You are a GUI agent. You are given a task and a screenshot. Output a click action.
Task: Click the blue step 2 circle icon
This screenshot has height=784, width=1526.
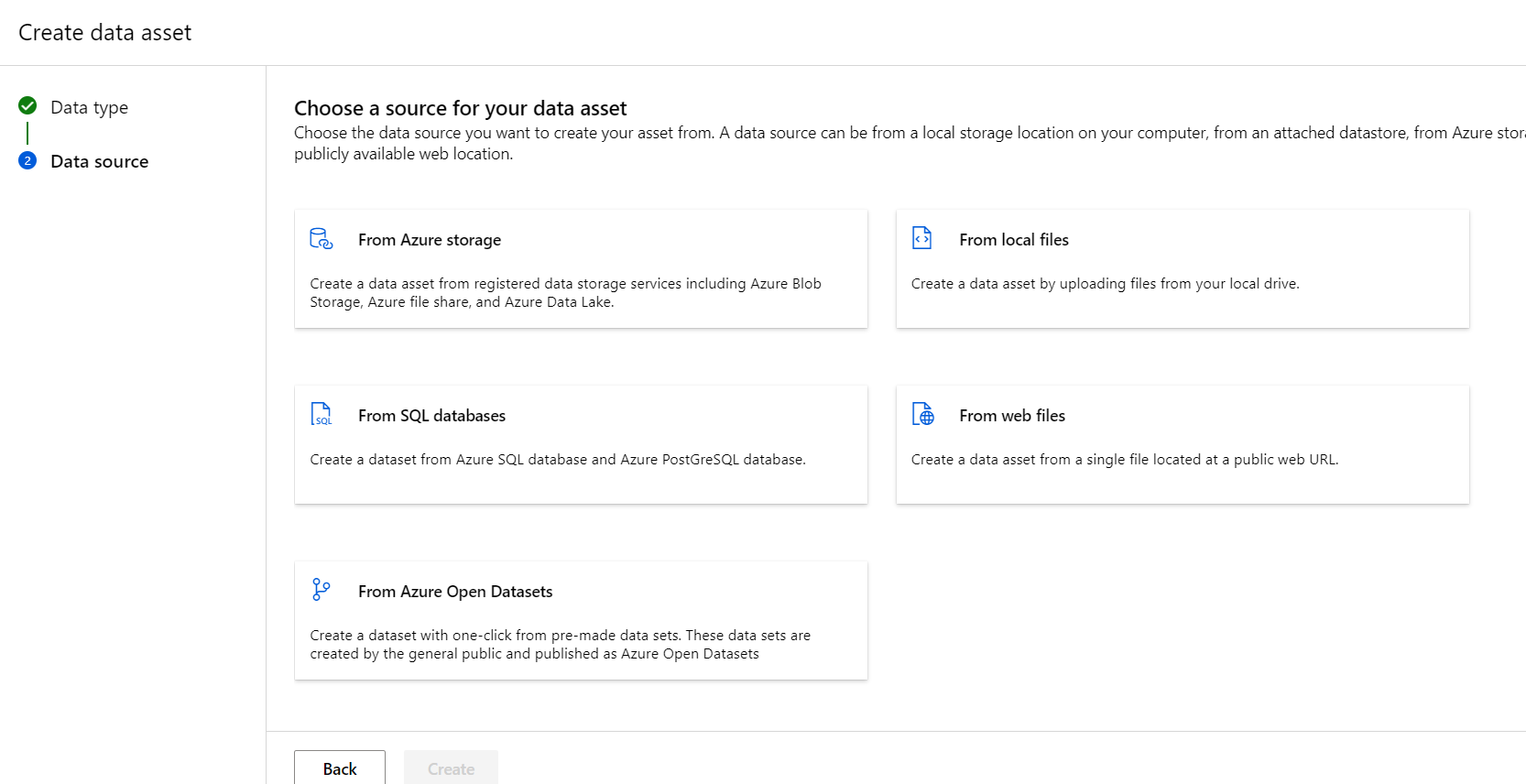tap(27, 160)
